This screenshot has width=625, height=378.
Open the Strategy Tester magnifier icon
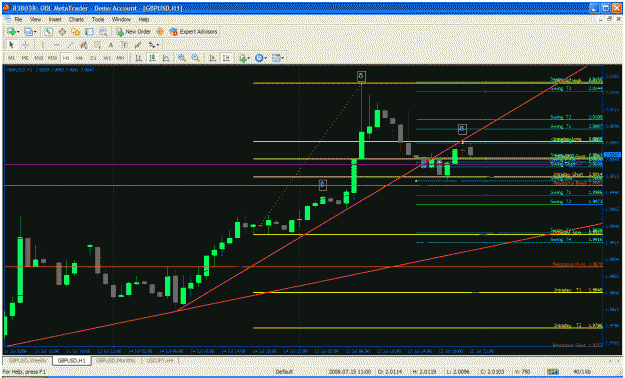(103, 32)
